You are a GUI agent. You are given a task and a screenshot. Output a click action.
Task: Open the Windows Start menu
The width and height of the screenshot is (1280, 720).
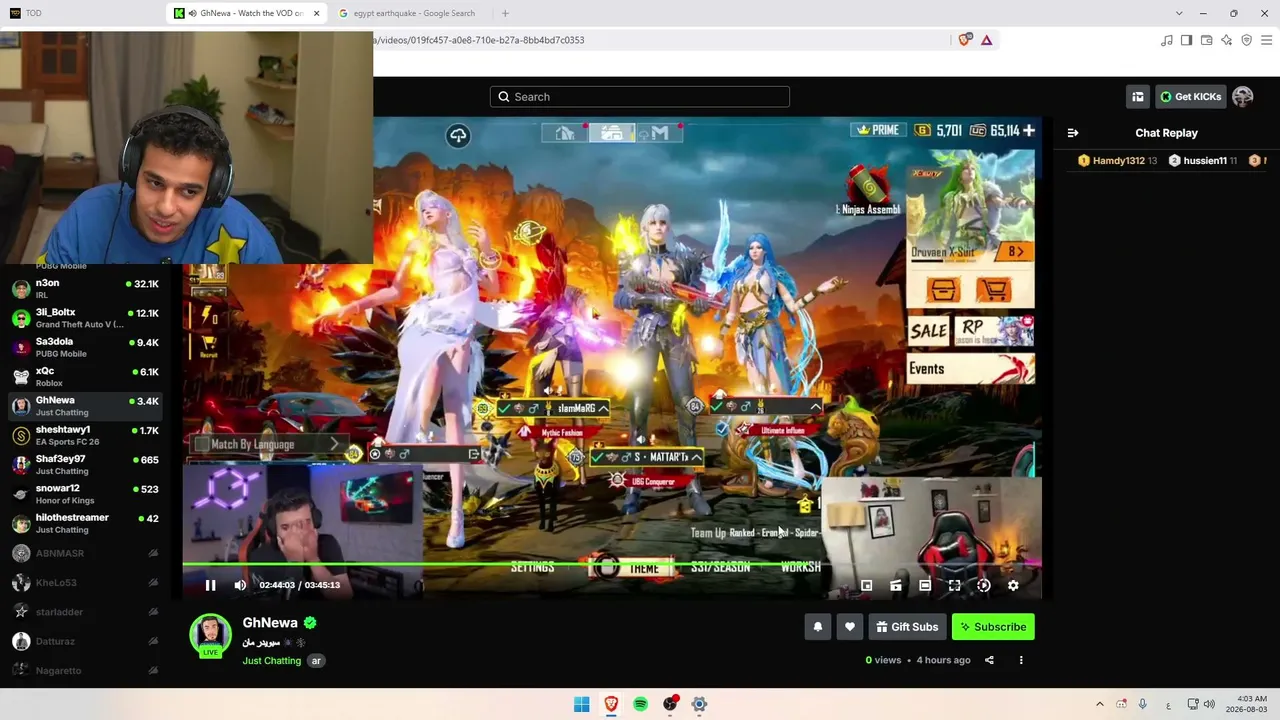pyautogui.click(x=581, y=704)
